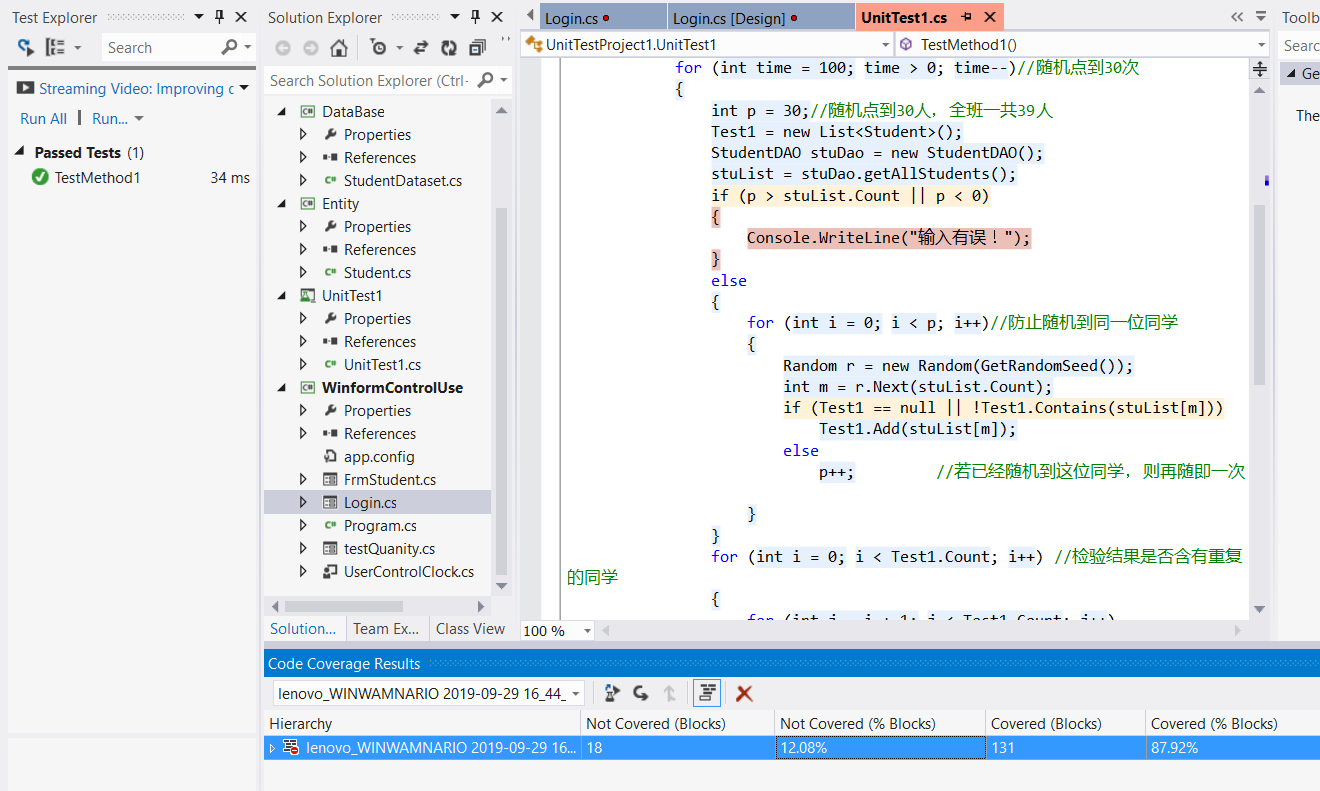Viewport: 1320px width, 791px height.
Task: Refresh Solution Explorer
Action: tap(449, 47)
